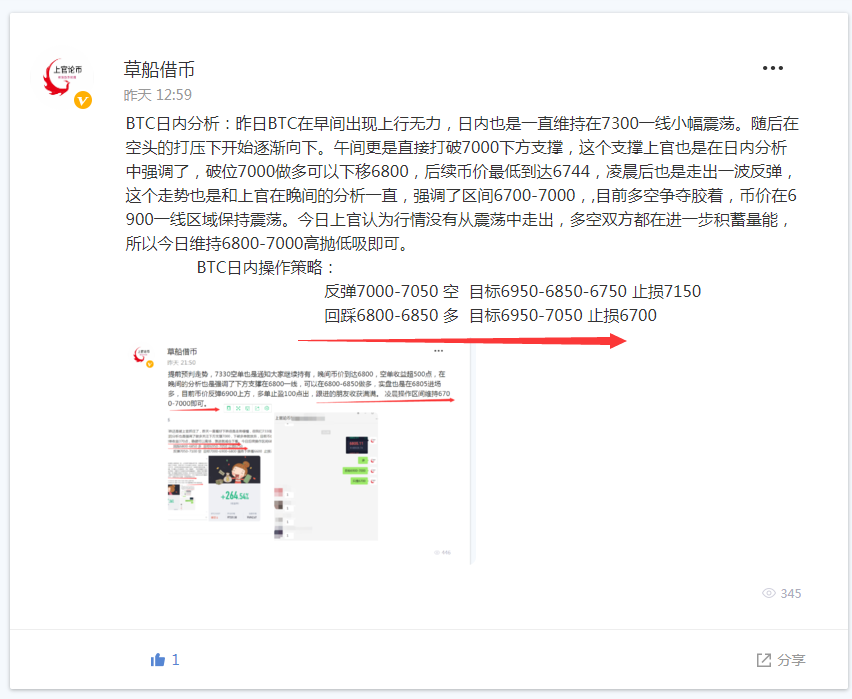Click the yellow V verified badge
The width and height of the screenshot is (852, 699).
tap(83, 101)
